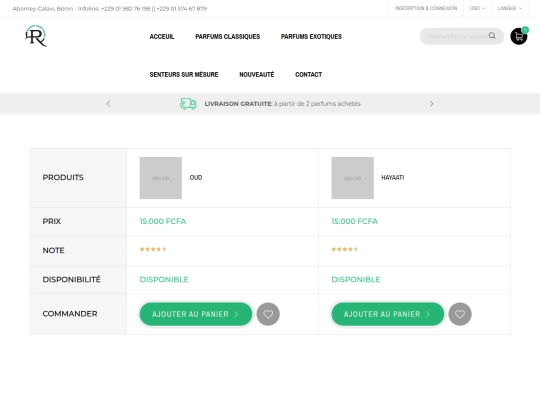Screen dimensions: 540x405
Task: Go to next banner message arrow
Action: point(431,104)
